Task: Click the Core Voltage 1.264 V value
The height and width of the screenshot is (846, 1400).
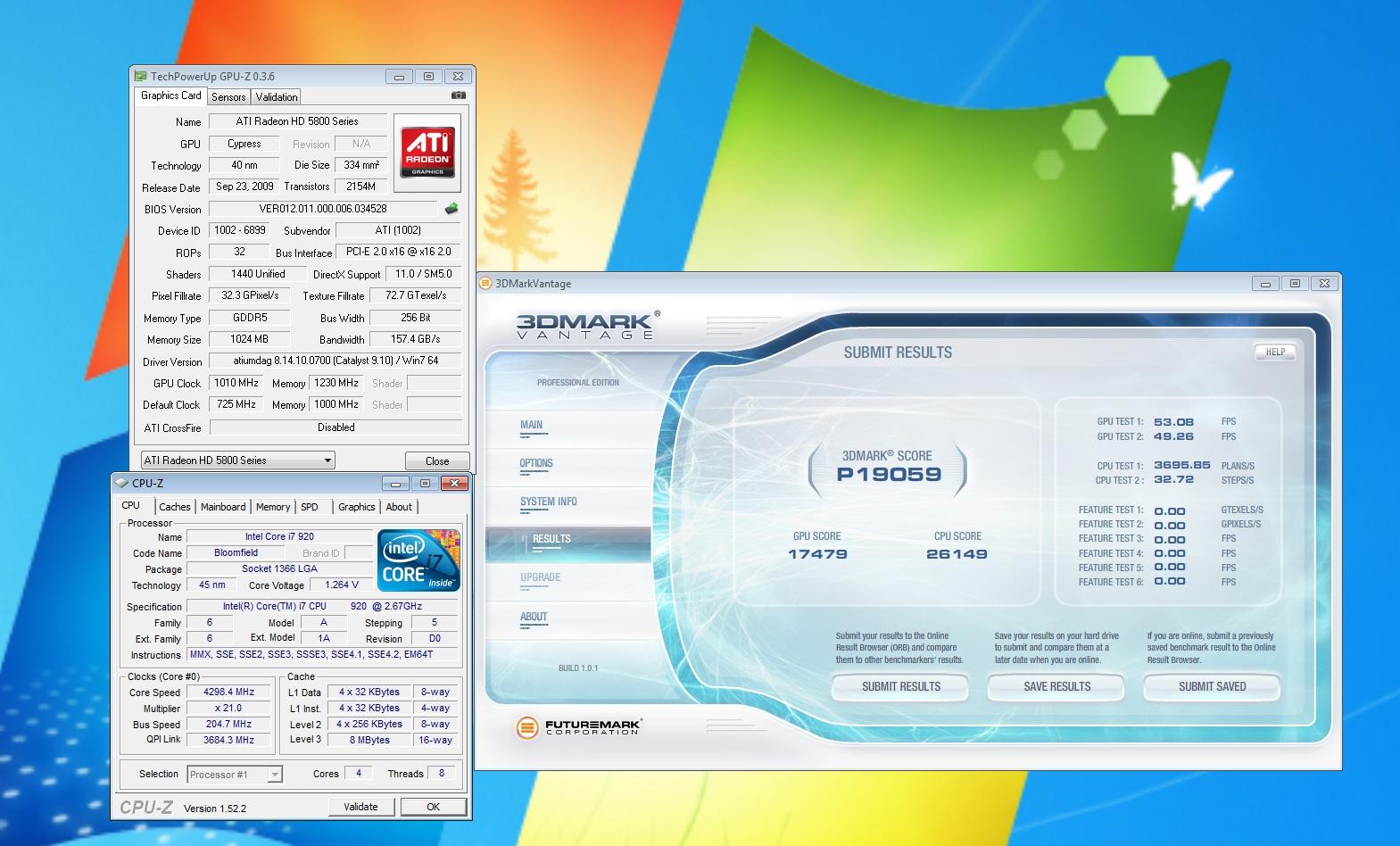Action: [x=342, y=585]
